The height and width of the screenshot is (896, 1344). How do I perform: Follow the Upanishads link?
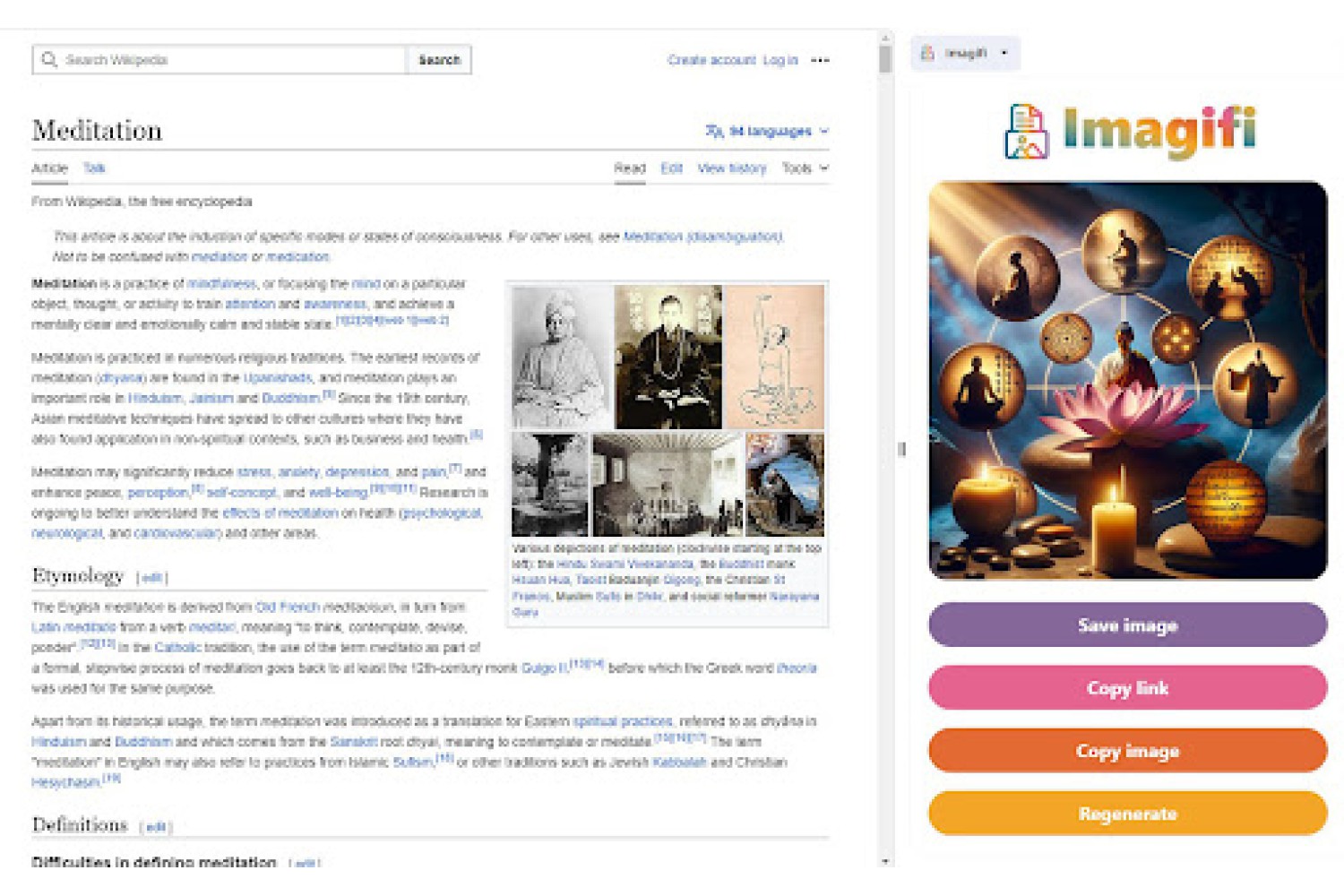[x=278, y=377]
